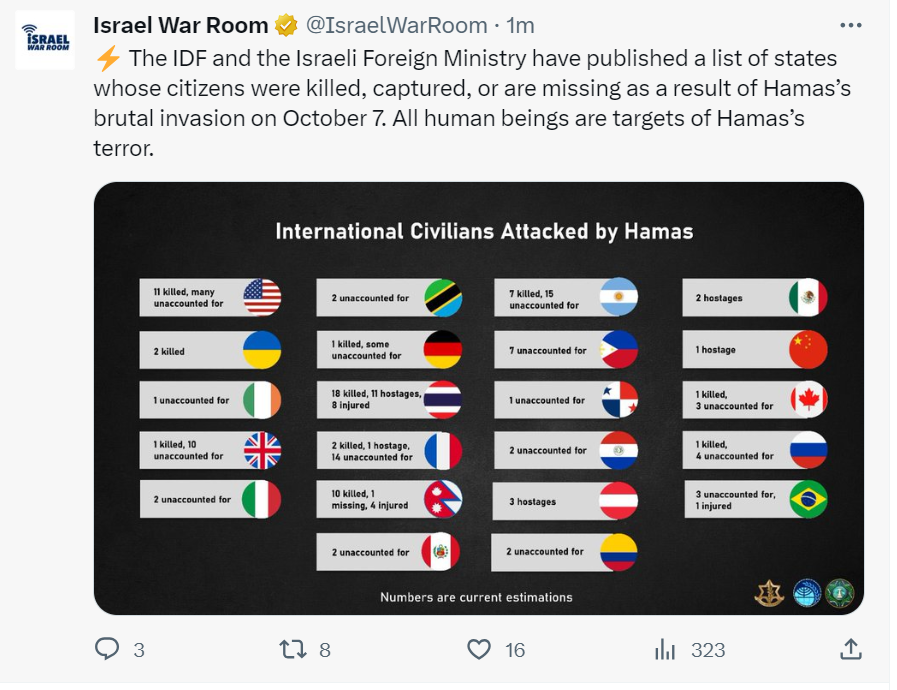Click the reply speech bubble icon

coord(107,649)
